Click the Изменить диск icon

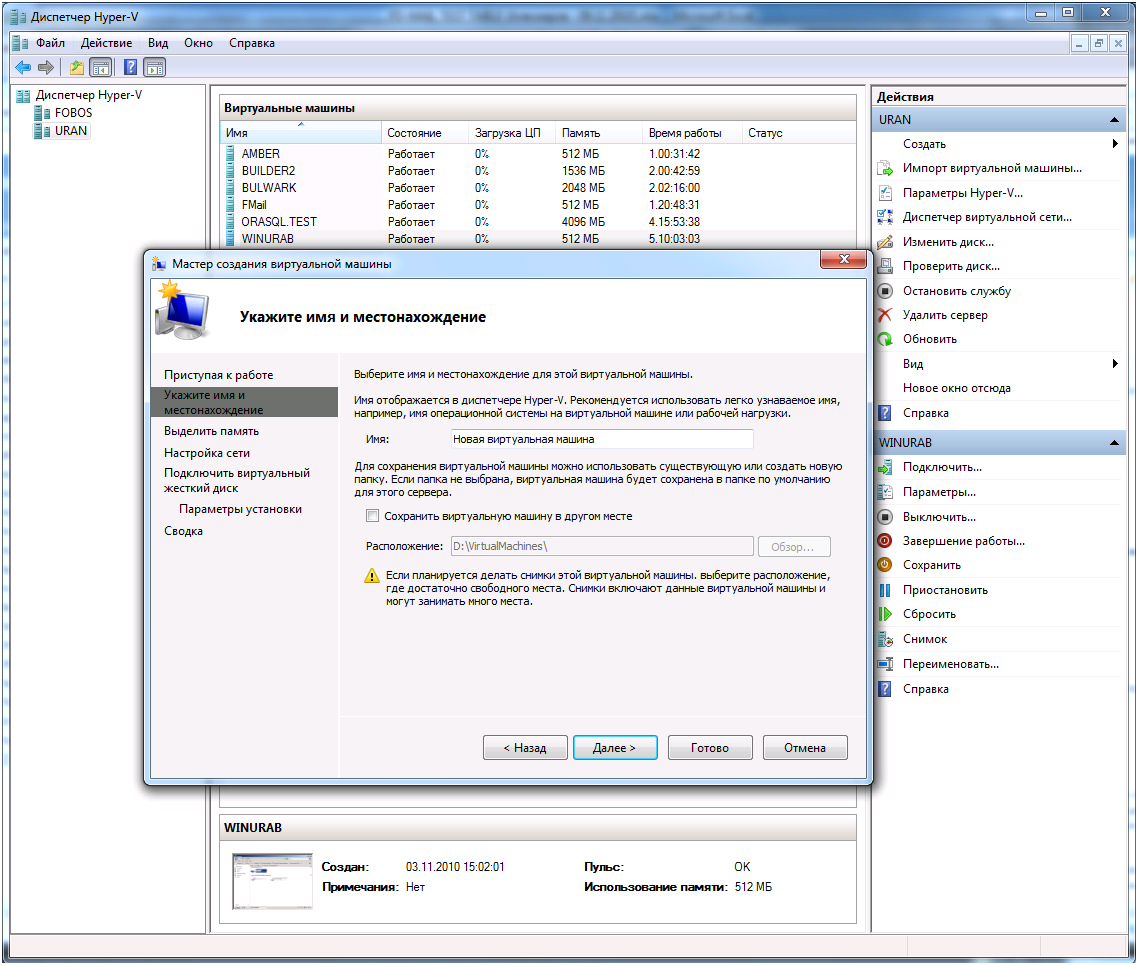(885, 242)
